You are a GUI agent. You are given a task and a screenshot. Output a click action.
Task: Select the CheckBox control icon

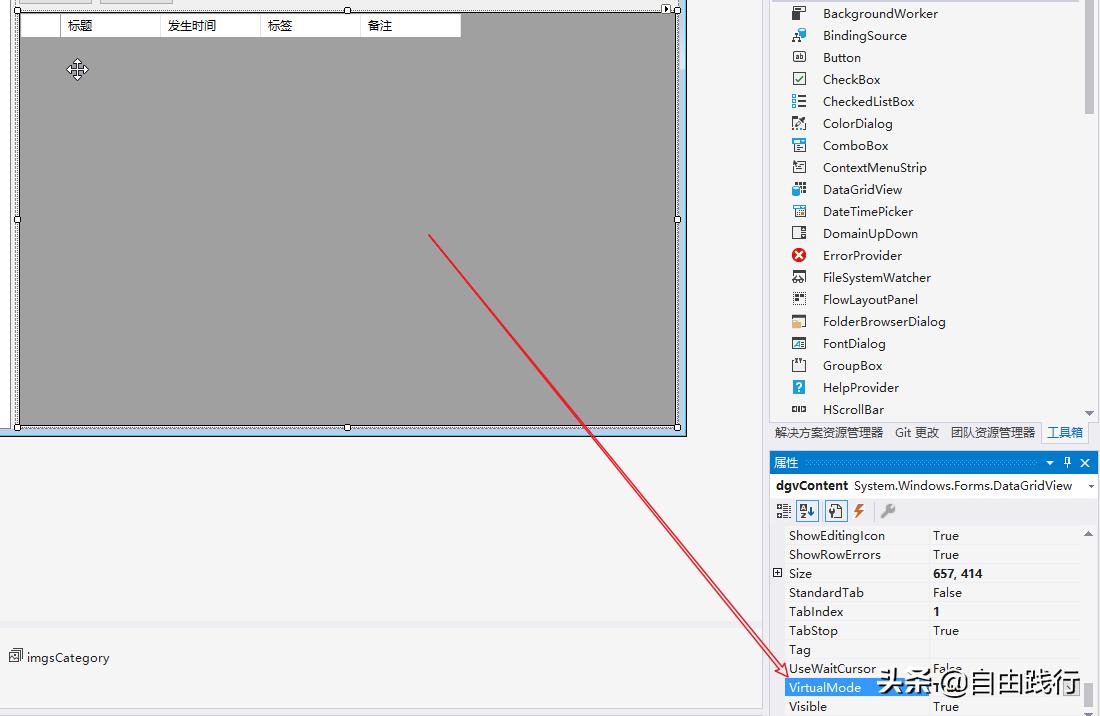point(799,79)
